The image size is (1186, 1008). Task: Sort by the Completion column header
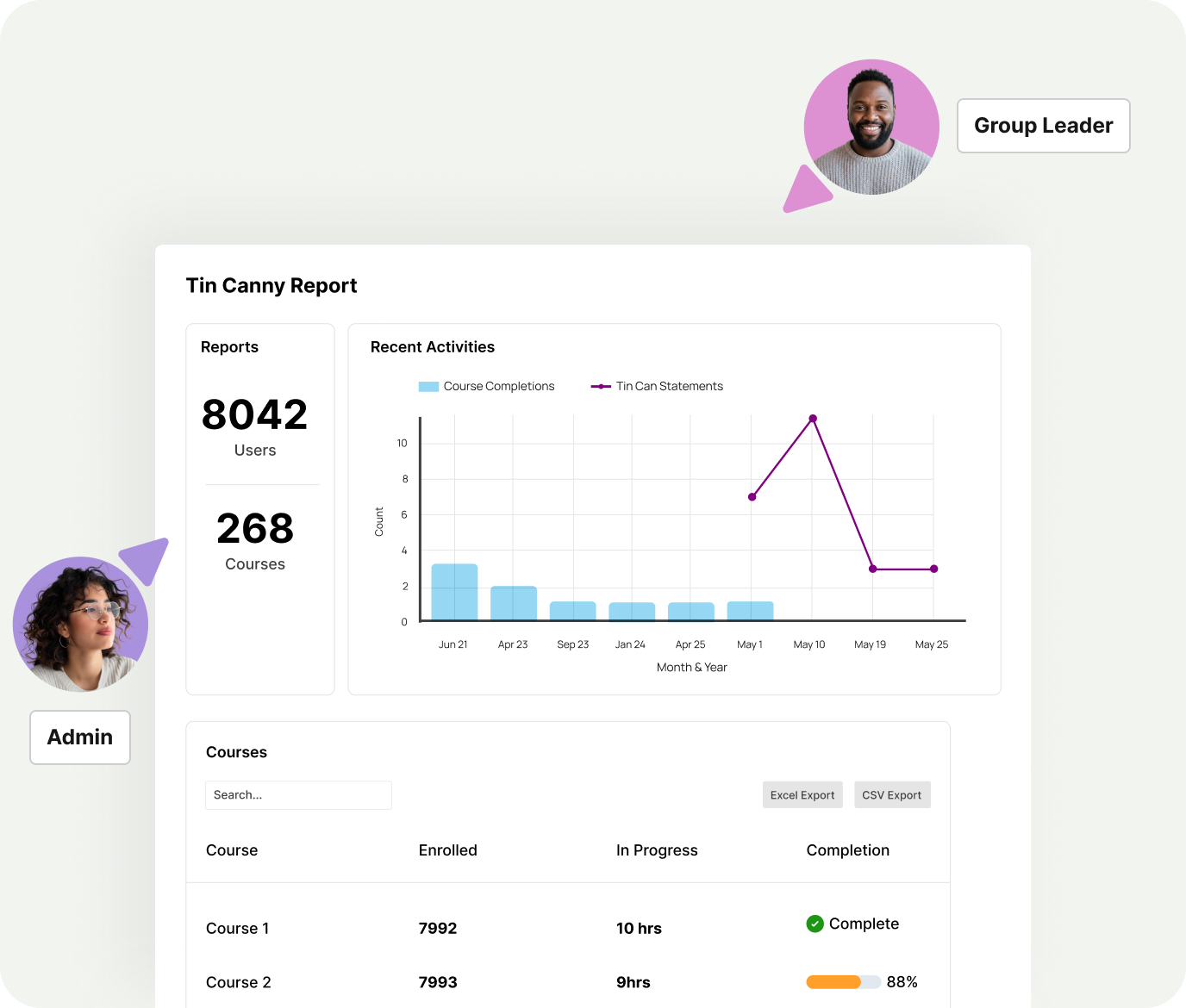click(x=847, y=850)
